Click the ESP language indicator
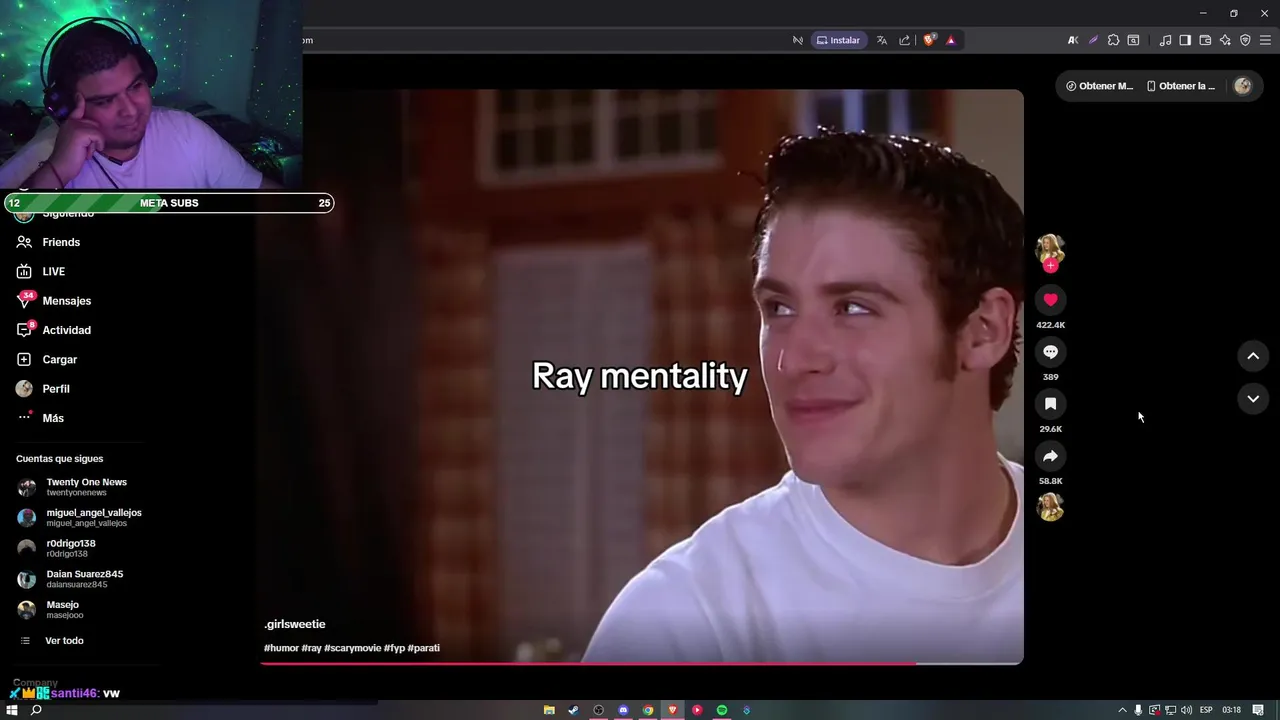The image size is (1280, 720). 1206,710
